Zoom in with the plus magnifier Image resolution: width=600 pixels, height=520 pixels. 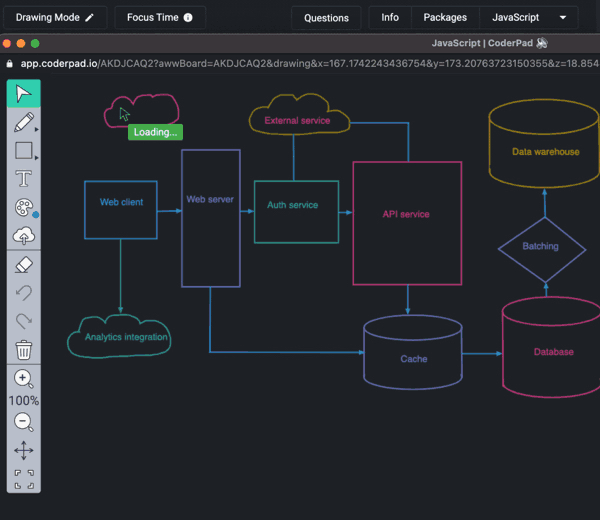(x=24, y=379)
